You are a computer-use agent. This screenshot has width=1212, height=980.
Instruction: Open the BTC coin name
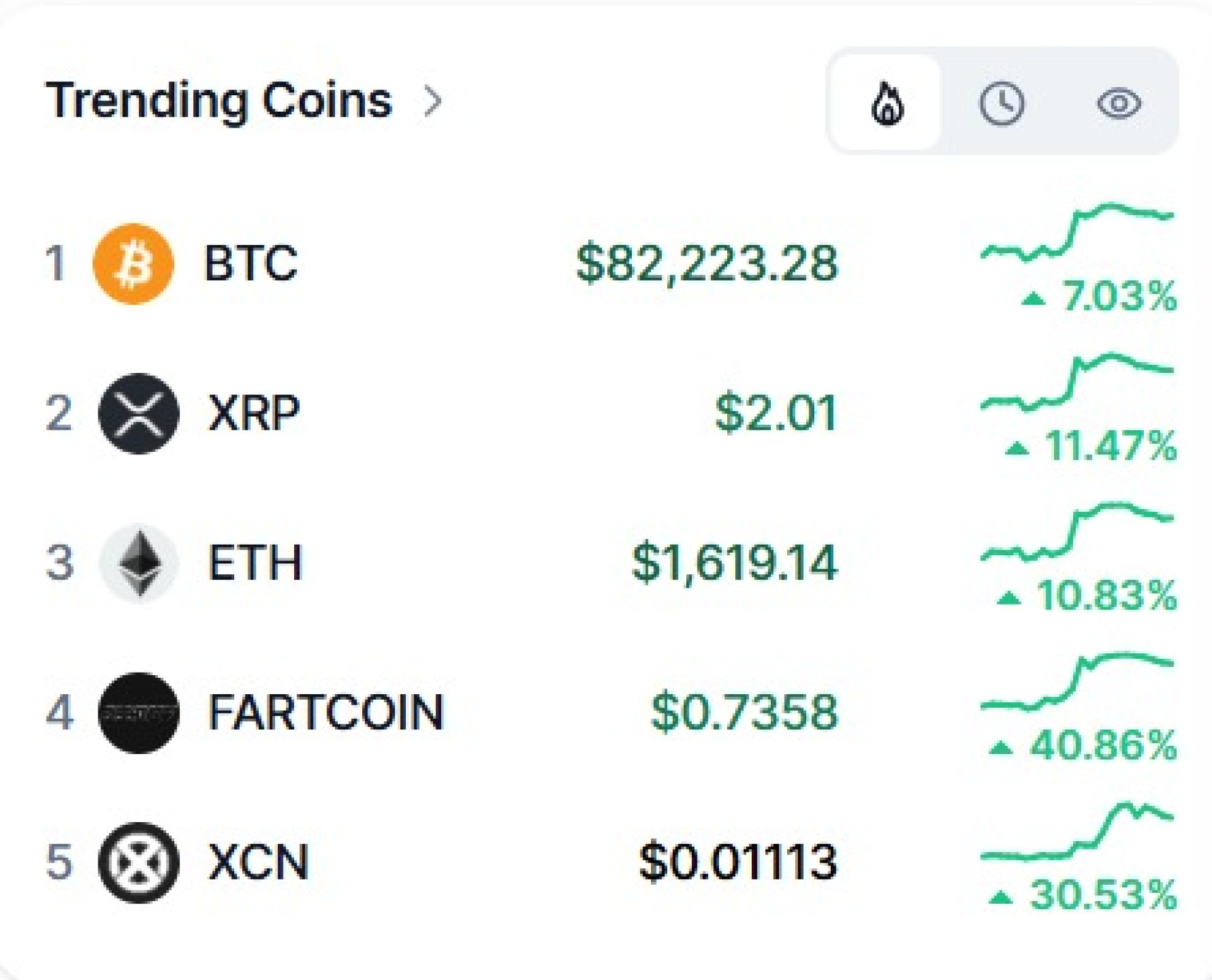pyautogui.click(x=251, y=263)
